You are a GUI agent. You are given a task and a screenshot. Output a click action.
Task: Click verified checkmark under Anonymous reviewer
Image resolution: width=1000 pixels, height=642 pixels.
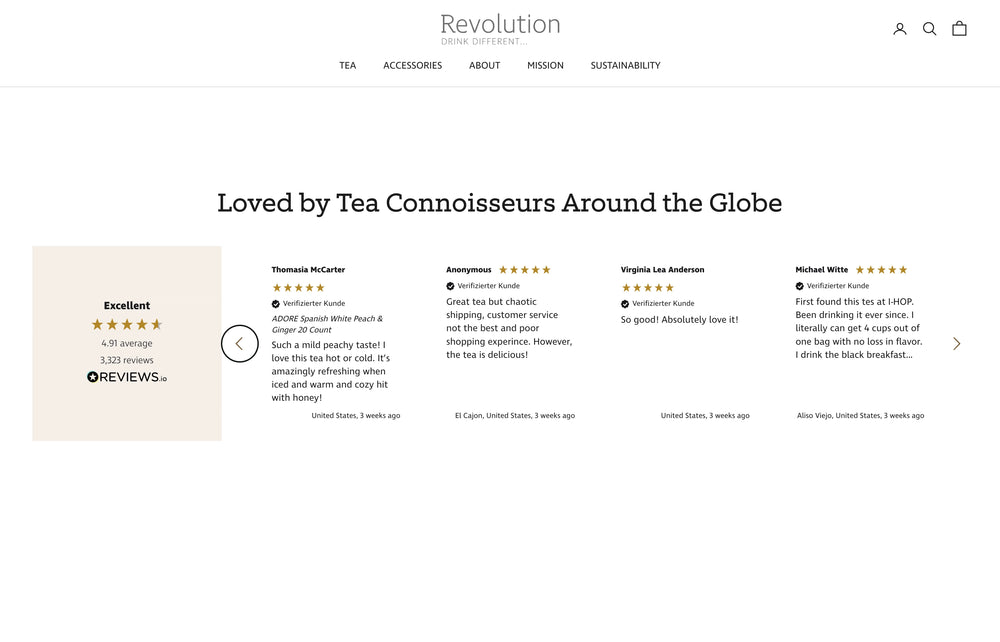click(450, 286)
